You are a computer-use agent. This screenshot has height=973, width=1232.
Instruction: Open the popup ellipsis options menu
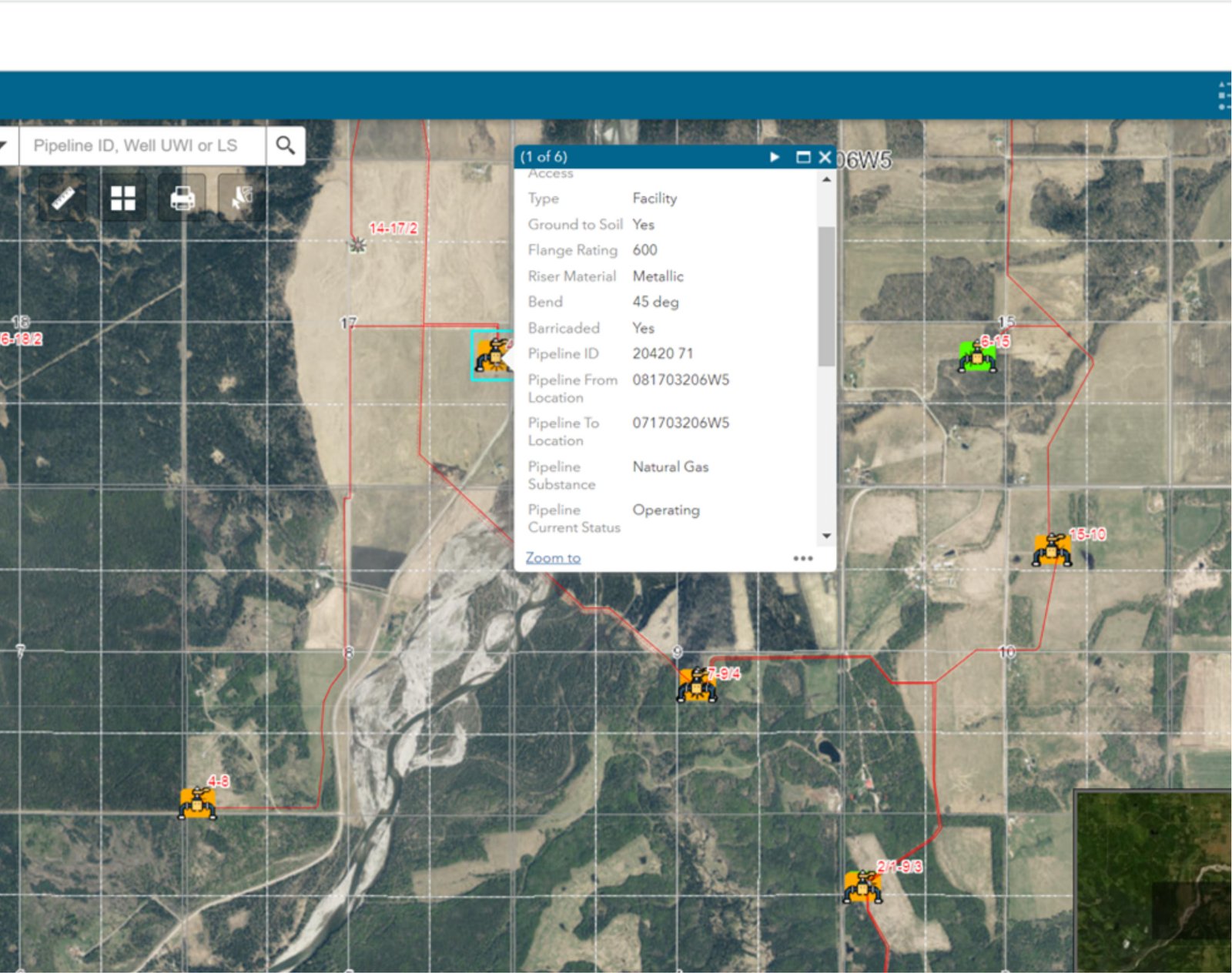coord(802,557)
